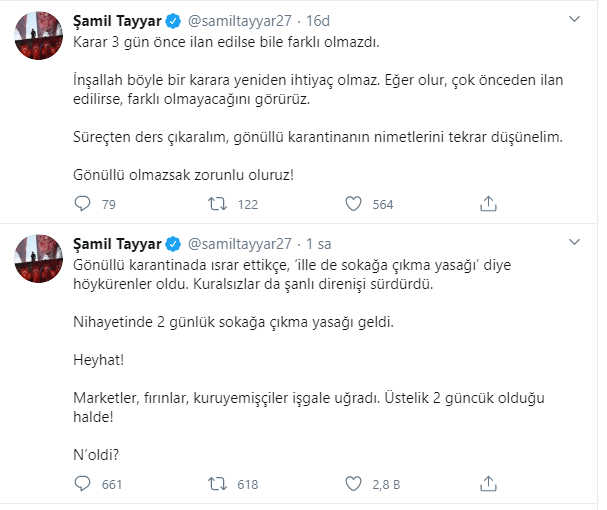Like the second tweet with 2,8 B likes

(352, 484)
